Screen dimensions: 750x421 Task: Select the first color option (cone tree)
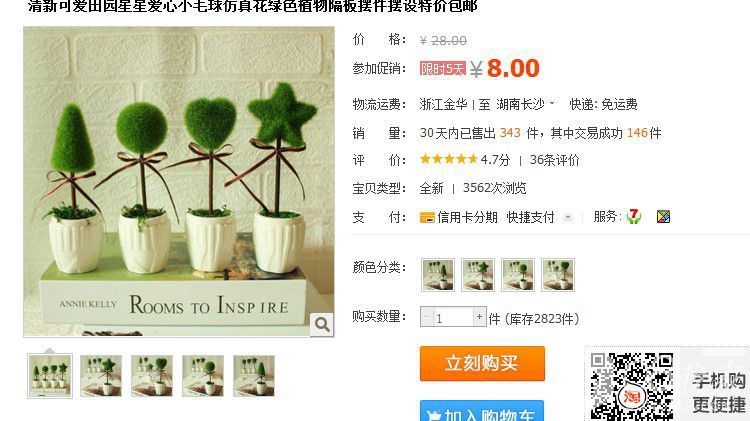(438, 275)
